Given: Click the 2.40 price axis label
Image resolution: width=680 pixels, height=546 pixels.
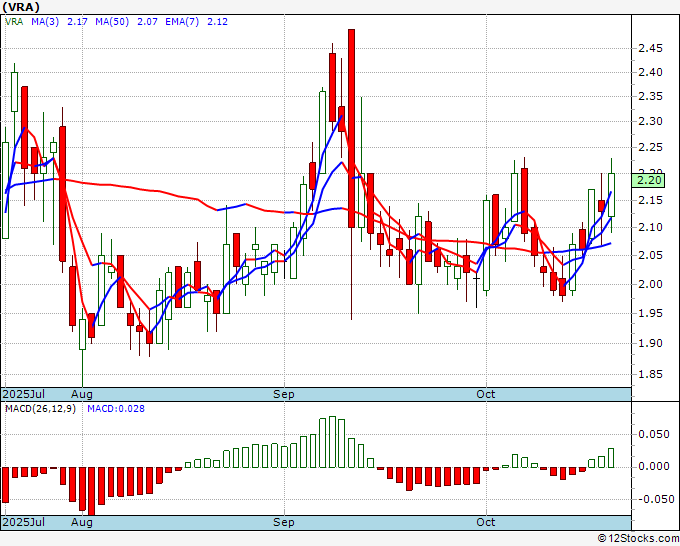Looking at the screenshot, I should [651, 72].
